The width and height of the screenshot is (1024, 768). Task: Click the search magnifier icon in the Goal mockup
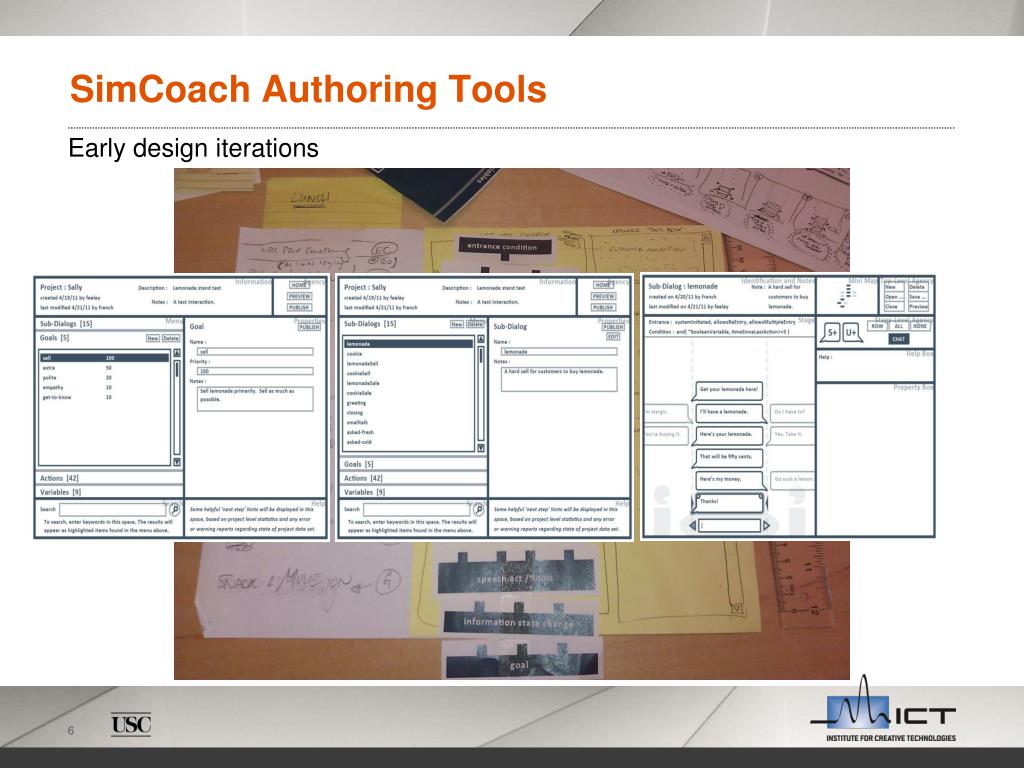pyautogui.click(x=175, y=509)
